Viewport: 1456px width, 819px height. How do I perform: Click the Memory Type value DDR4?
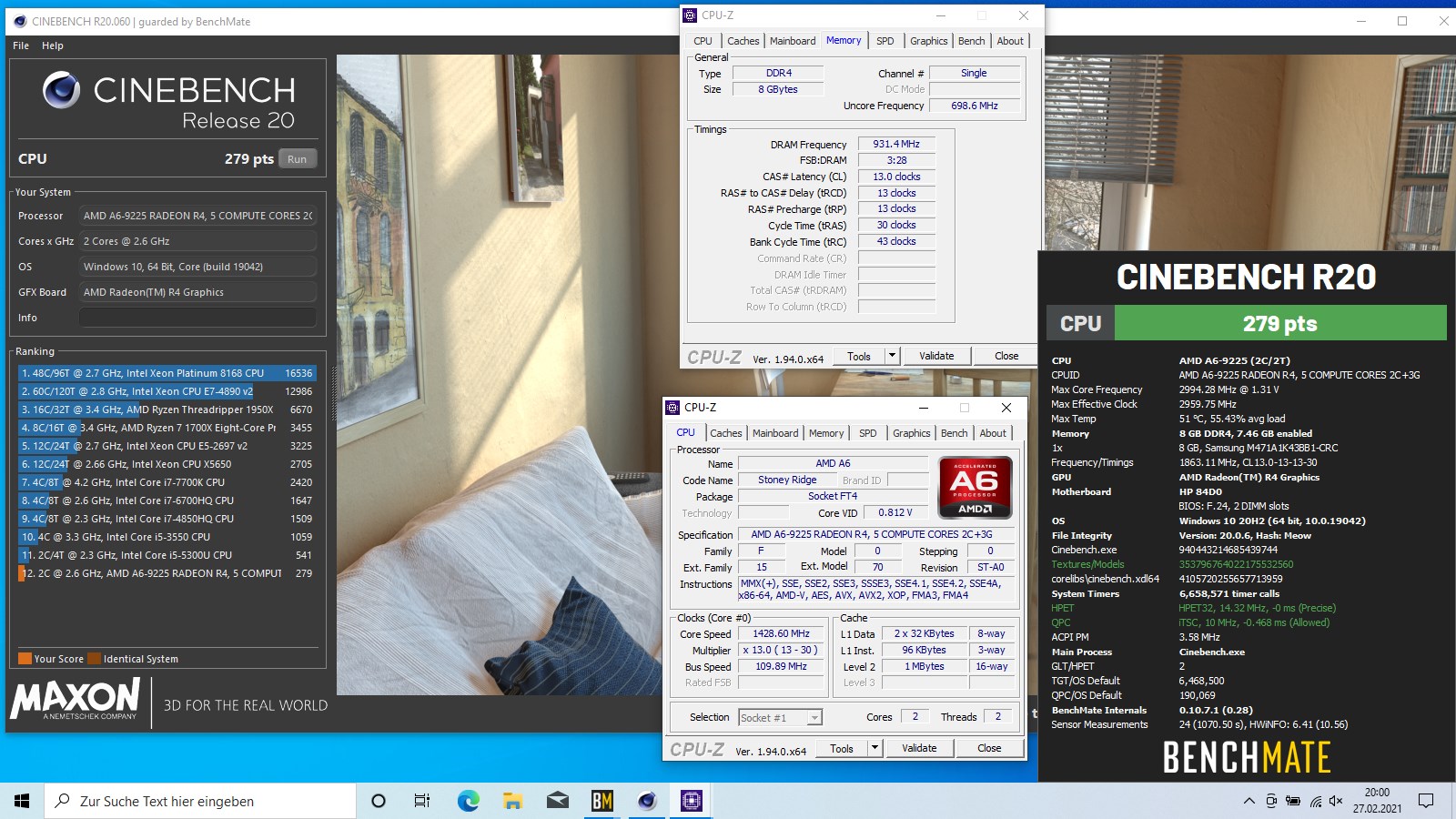pos(778,73)
